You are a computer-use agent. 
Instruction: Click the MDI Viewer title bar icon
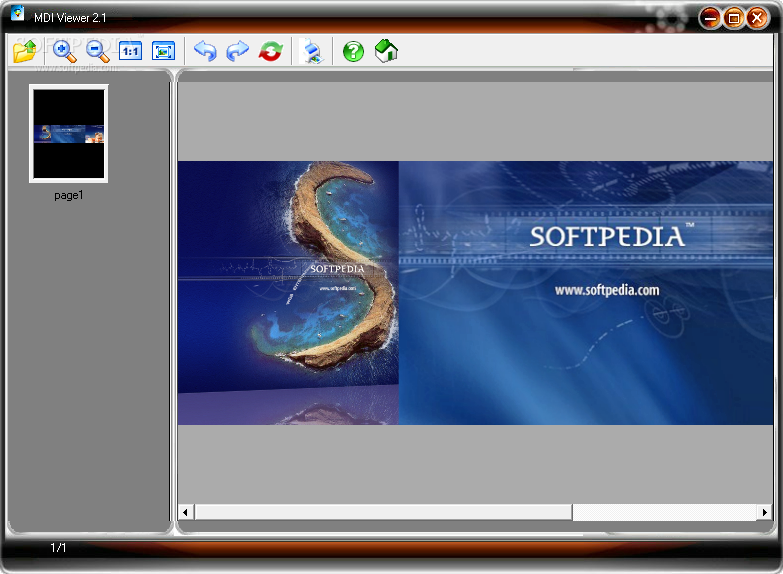click(x=17, y=14)
